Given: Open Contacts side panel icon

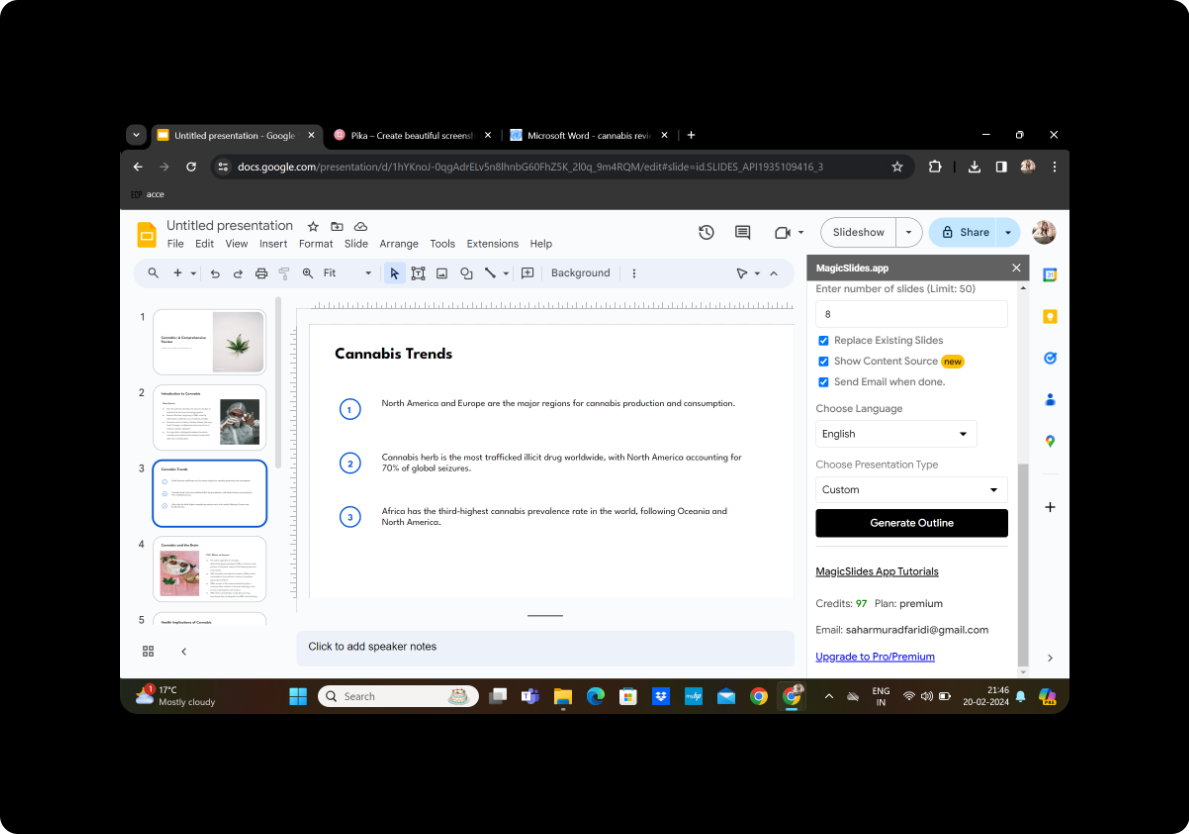Looking at the screenshot, I should (x=1050, y=400).
